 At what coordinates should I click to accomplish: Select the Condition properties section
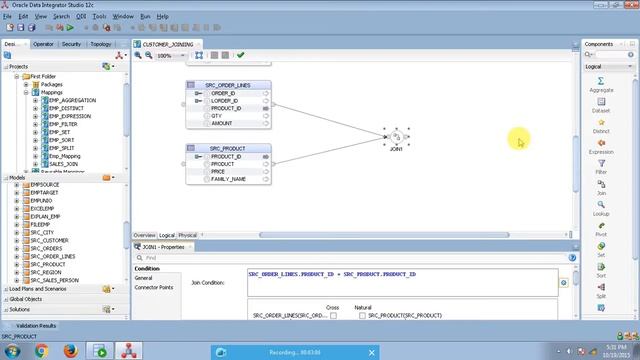click(x=147, y=269)
